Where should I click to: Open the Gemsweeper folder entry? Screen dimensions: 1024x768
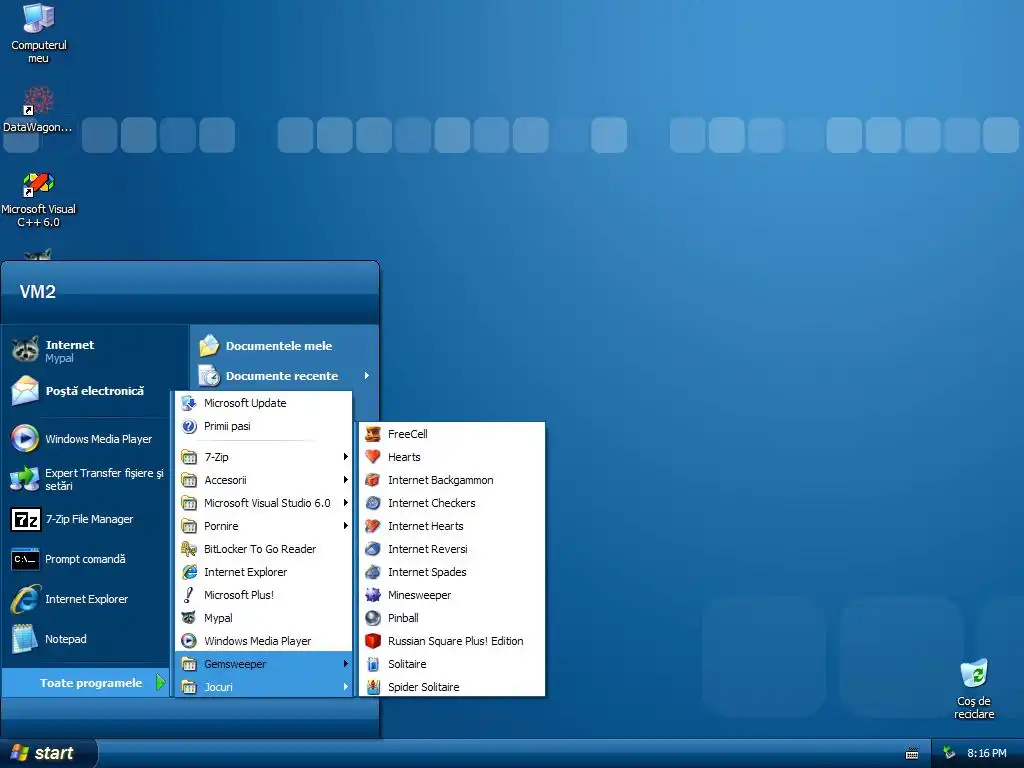[264, 664]
